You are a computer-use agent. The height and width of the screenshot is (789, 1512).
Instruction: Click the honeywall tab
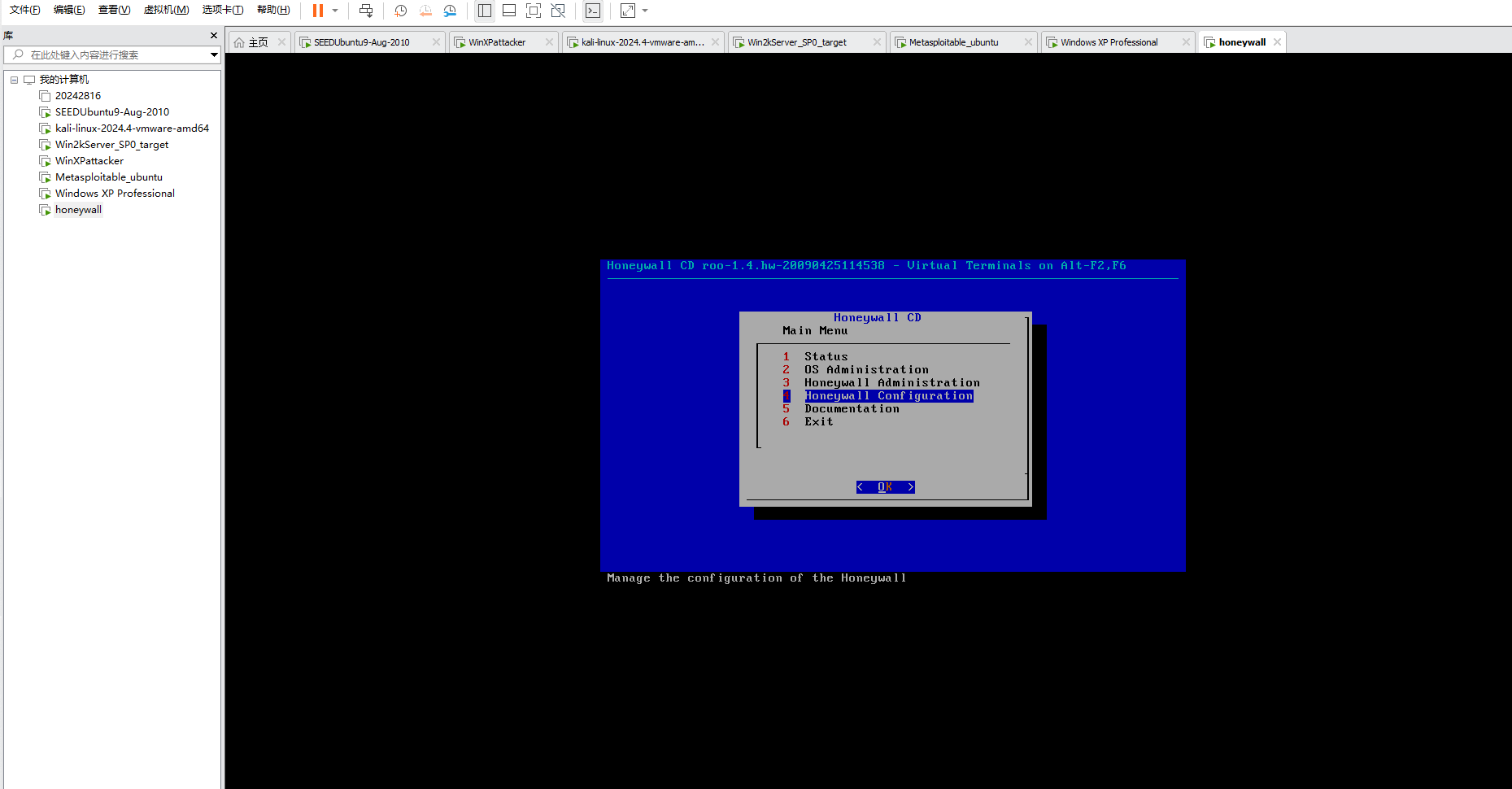(1242, 42)
